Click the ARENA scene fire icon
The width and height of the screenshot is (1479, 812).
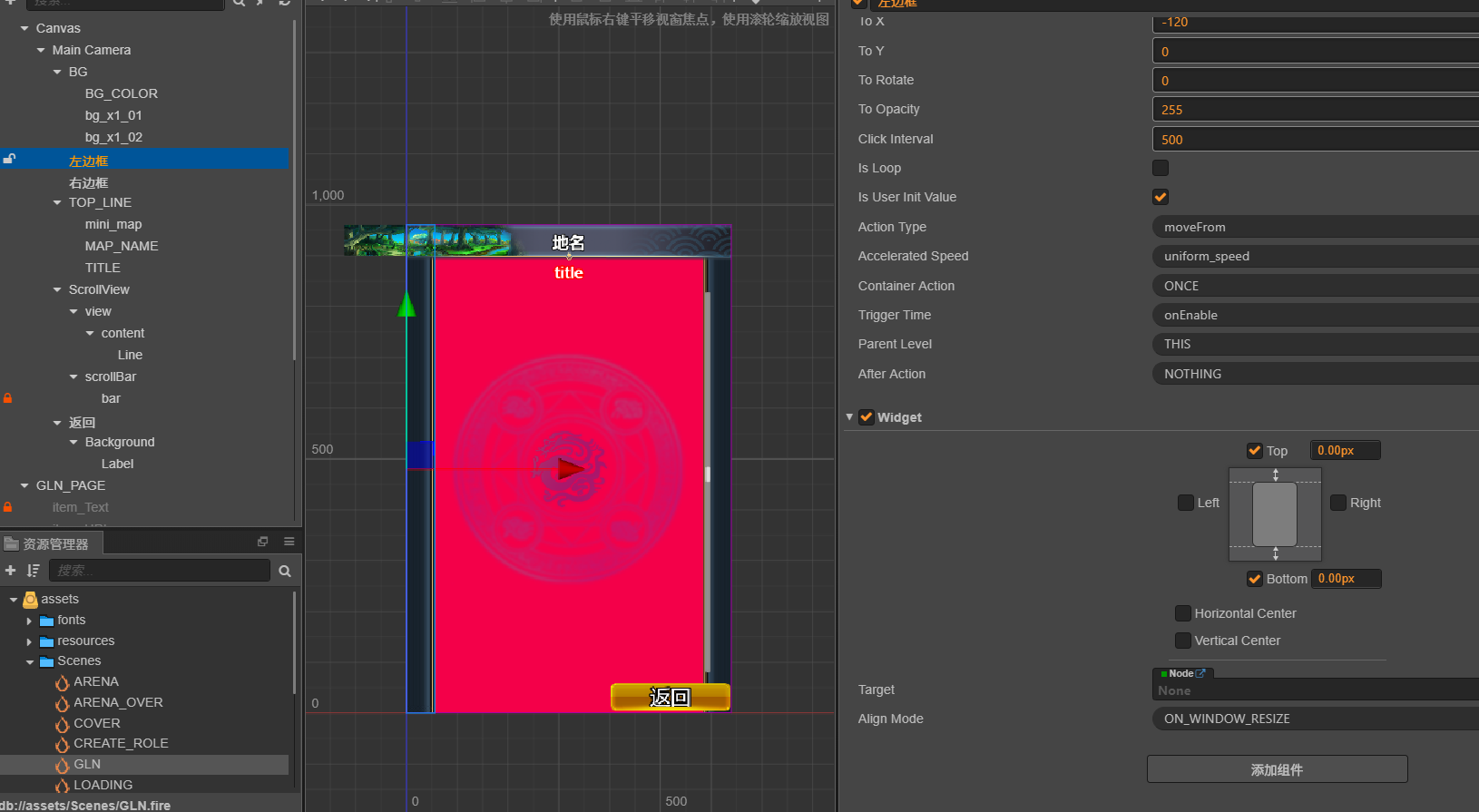click(x=62, y=682)
